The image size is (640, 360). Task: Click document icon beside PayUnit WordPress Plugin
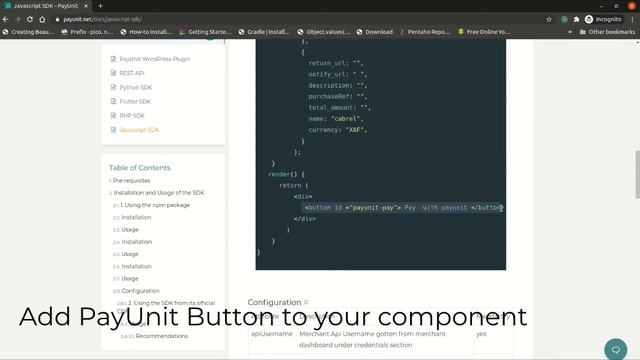click(113, 59)
